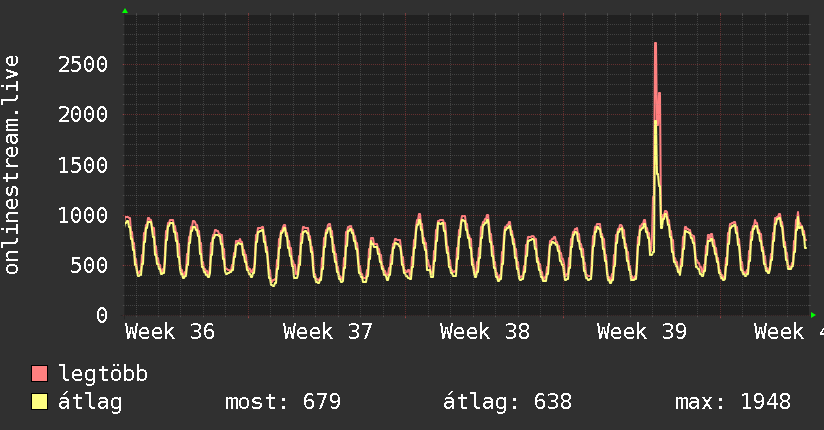Click the pink legtöbb color swatch
The height and width of the screenshot is (430, 824).
[39, 373]
